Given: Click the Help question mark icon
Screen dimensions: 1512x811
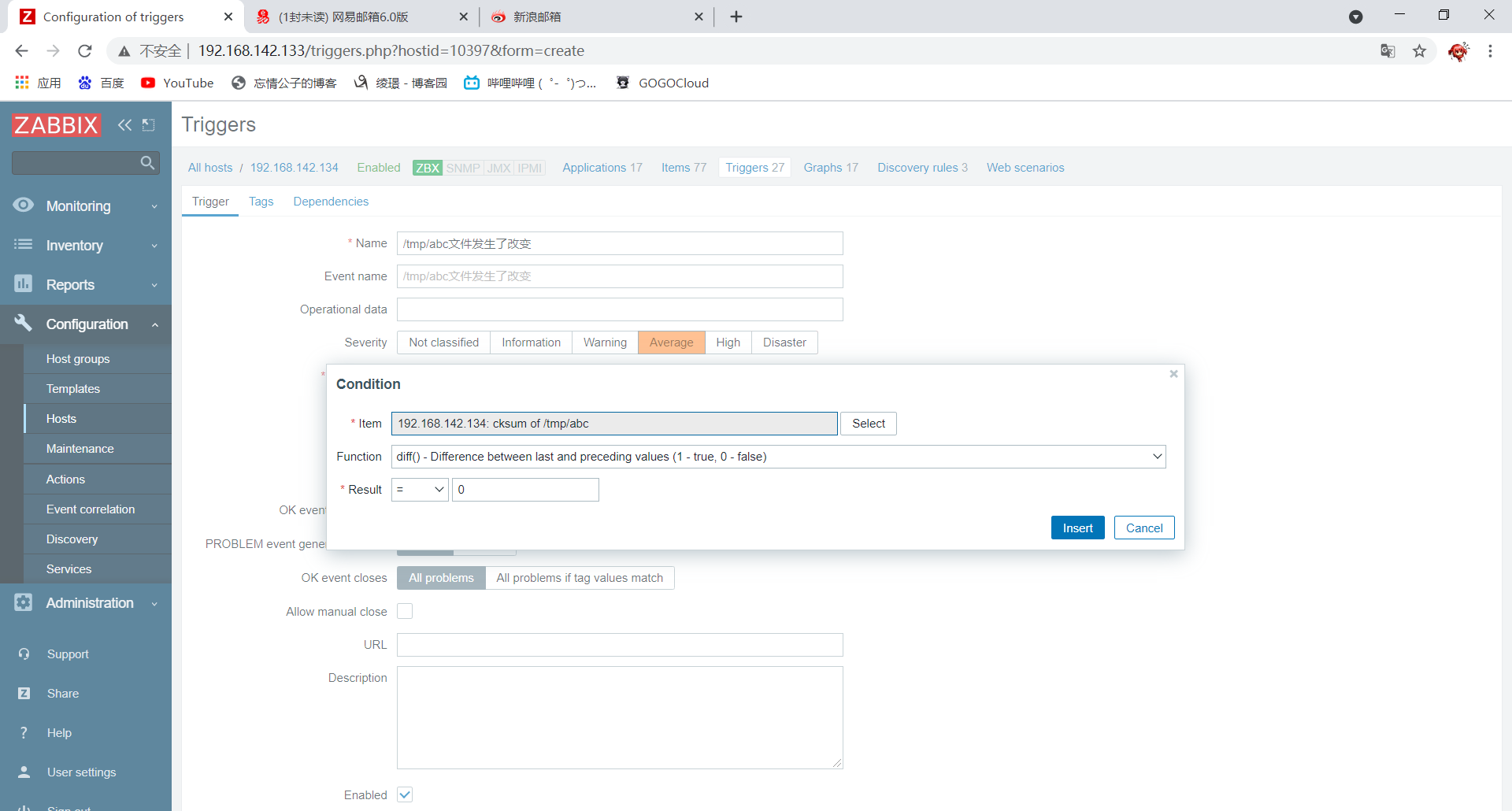Looking at the screenshot, I should 24,732.
